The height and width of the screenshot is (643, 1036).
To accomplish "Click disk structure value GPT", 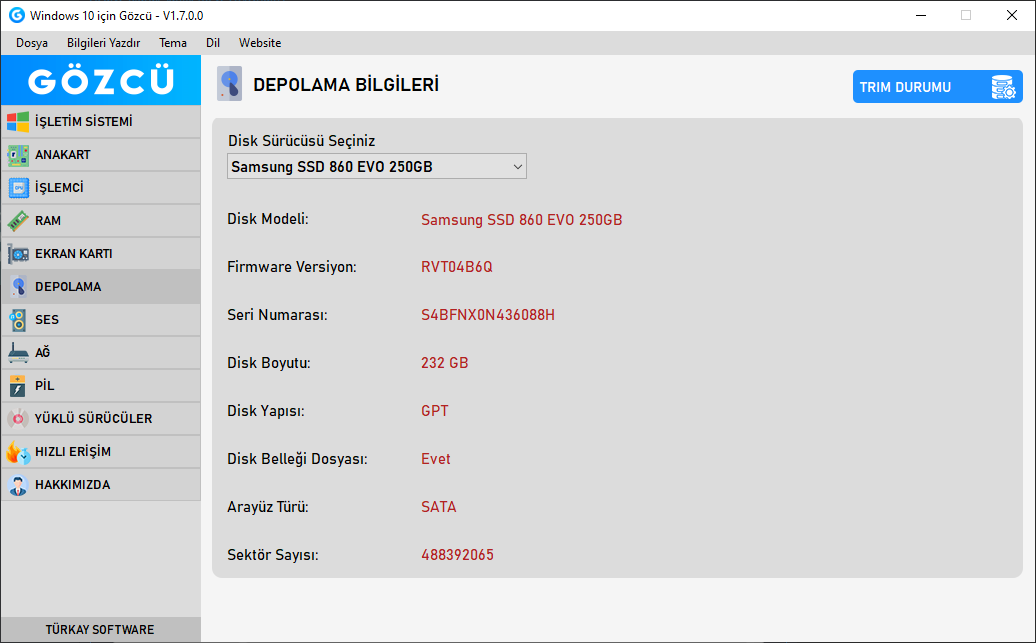I will click(435, 411).
